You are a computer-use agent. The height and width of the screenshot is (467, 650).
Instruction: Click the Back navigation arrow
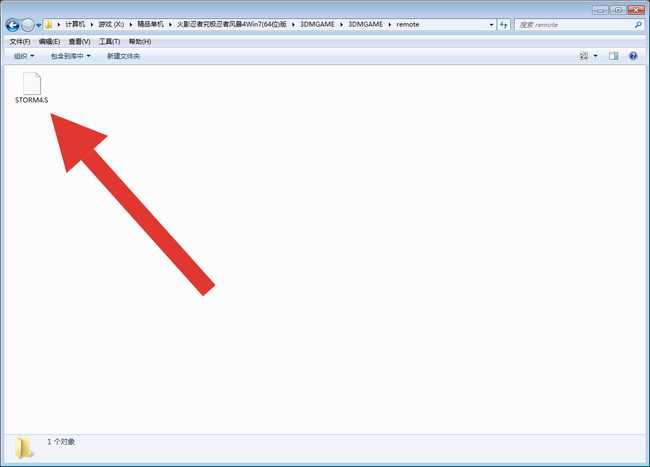coord(12,24)
